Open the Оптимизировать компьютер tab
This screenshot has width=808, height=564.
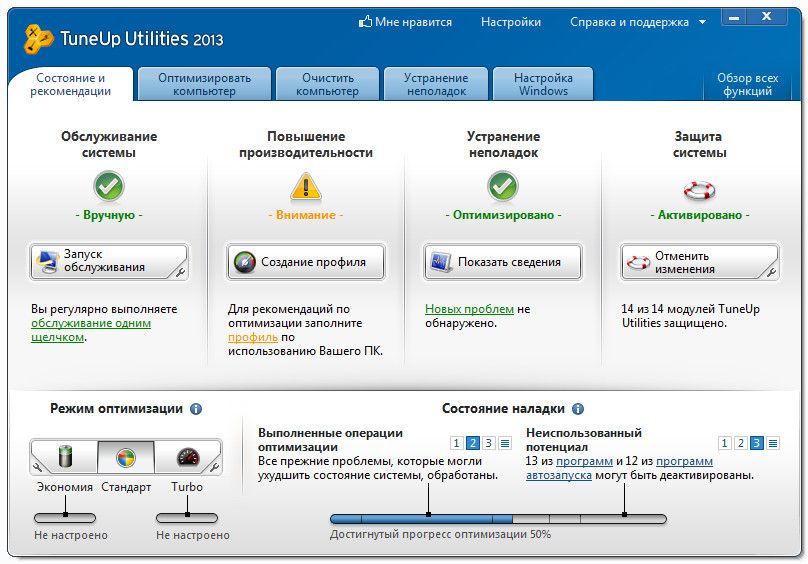[x=205, y=84]
